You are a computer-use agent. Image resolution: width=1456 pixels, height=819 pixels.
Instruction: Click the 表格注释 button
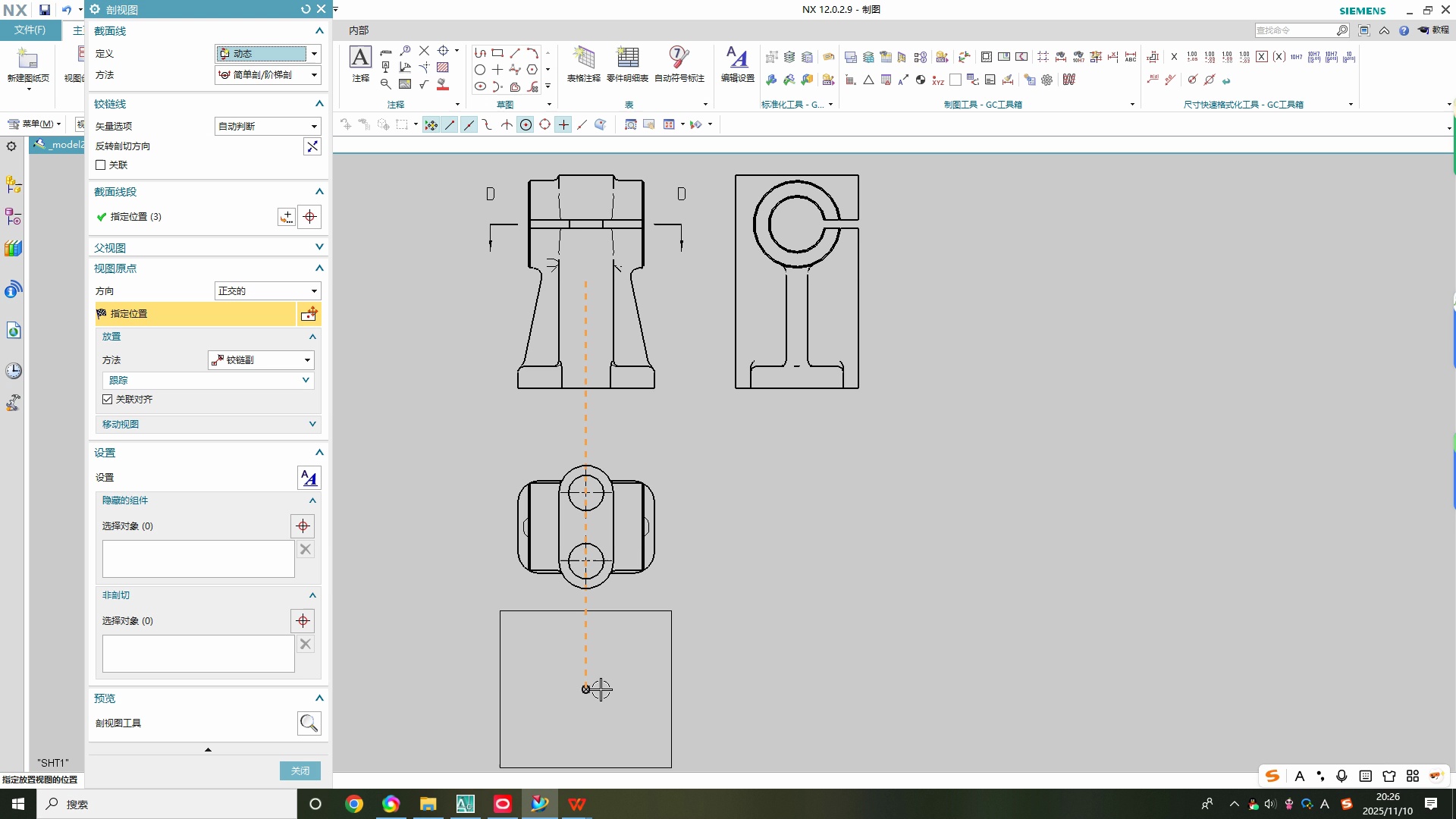[x=584, y=64]
